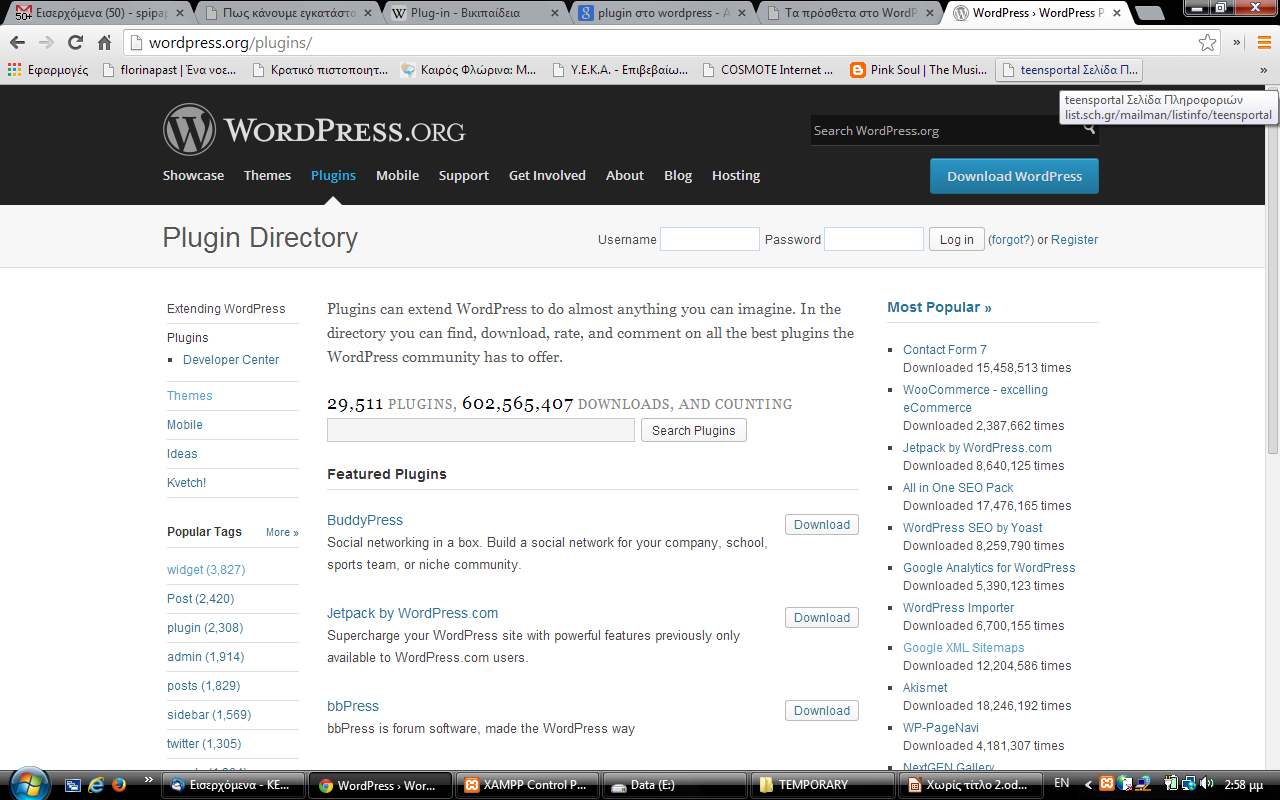1280x800 pixels.
Task: Reload the page with the refresh icon
Action: (x=75, y=43)
